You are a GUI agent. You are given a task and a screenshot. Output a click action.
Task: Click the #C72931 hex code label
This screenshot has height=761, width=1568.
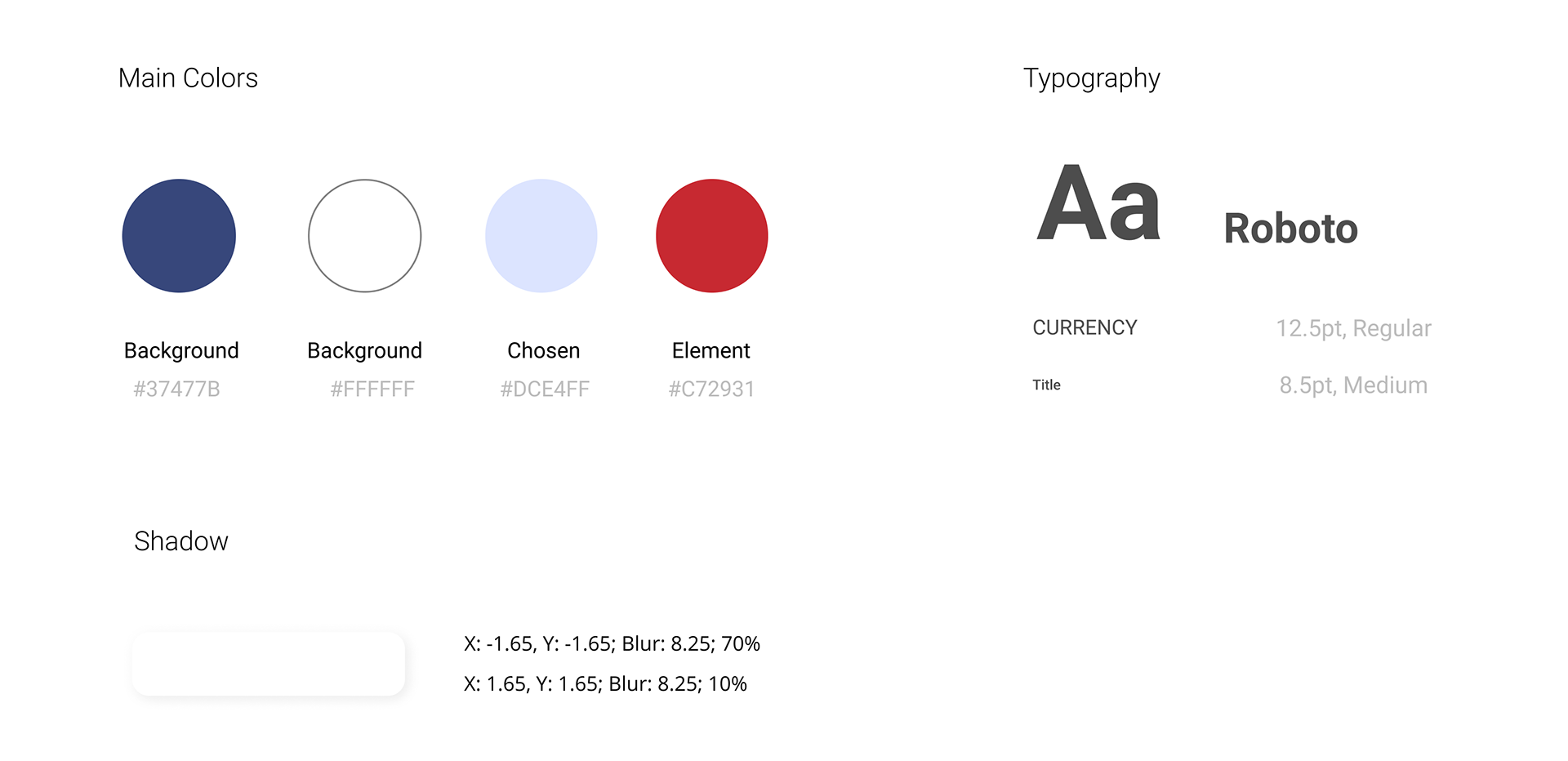coord(711,389)
